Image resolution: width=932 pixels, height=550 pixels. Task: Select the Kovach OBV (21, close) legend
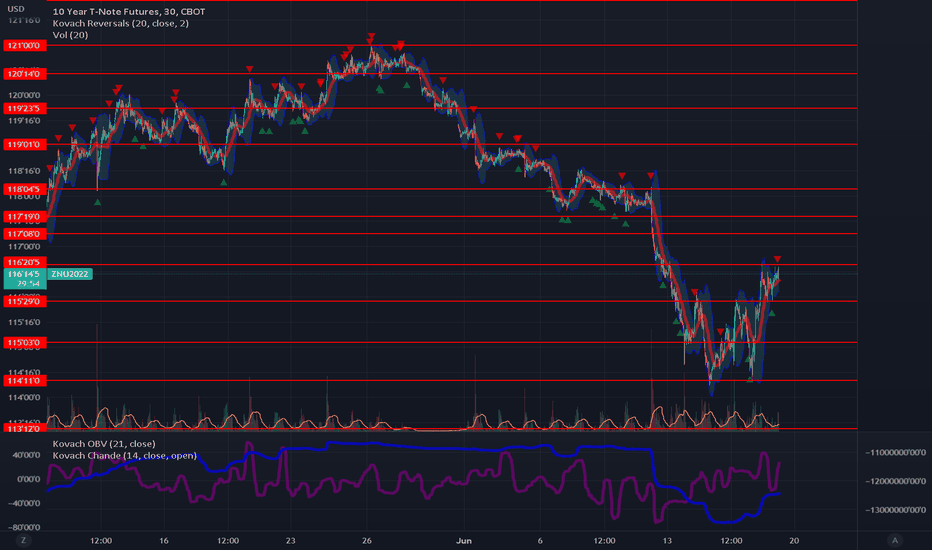coord(104,444)
